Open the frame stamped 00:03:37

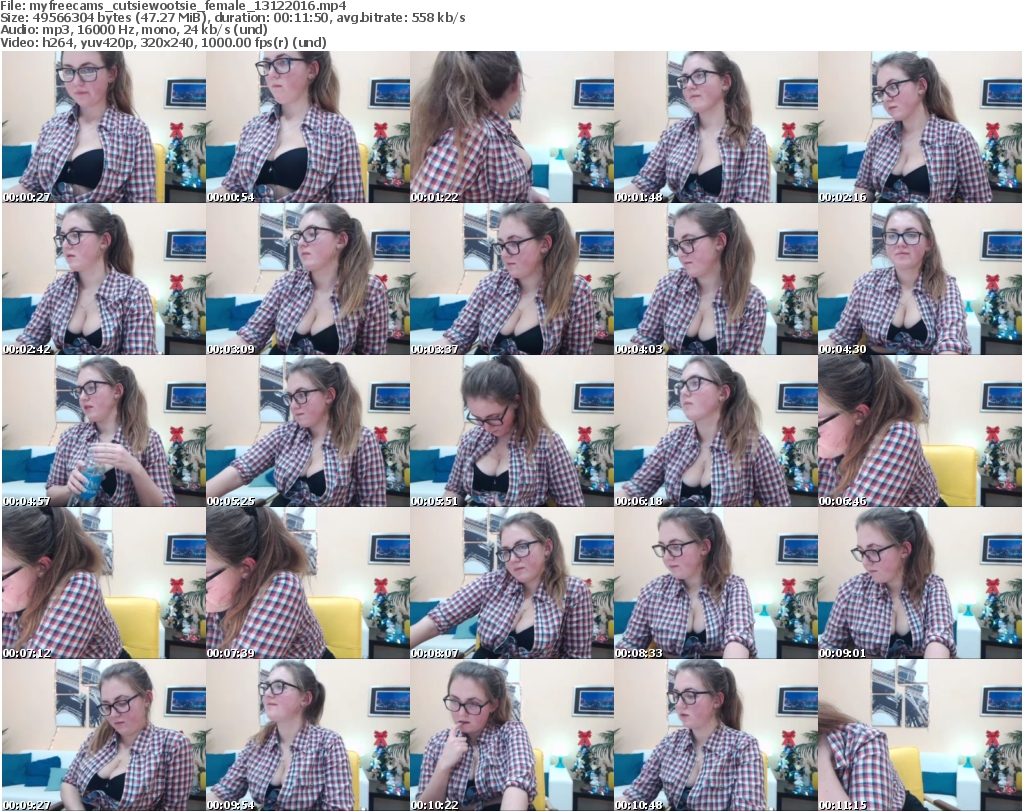(x=511, y=279)
